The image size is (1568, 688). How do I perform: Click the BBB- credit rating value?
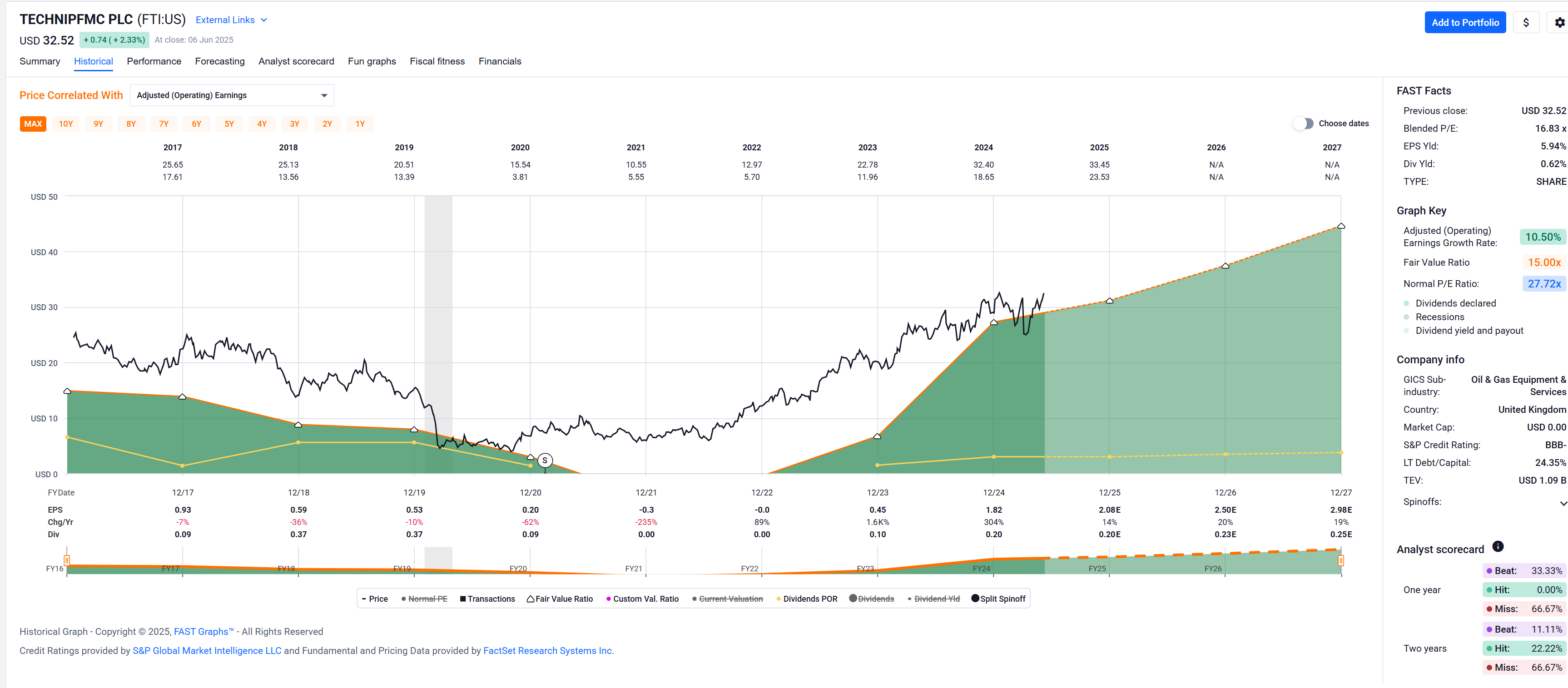1555,445
